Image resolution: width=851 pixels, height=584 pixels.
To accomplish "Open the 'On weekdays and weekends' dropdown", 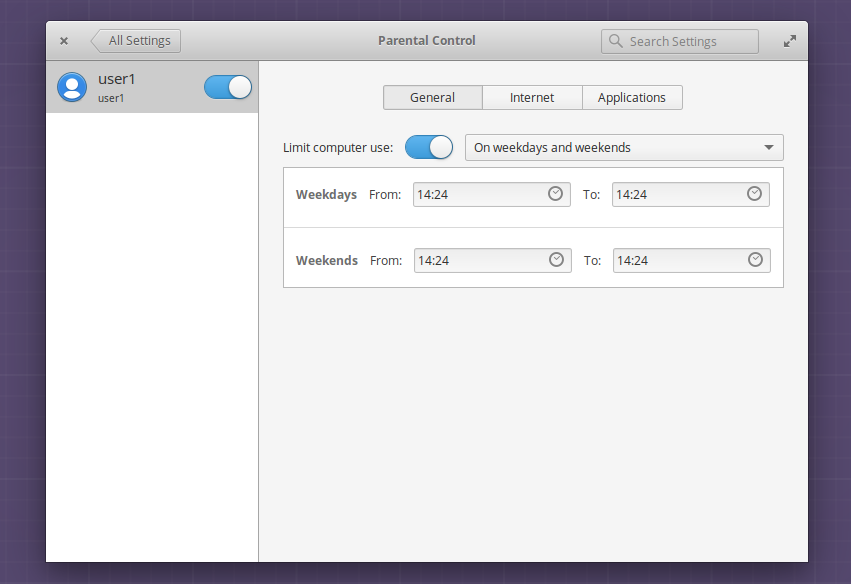I will coord(624,148).
